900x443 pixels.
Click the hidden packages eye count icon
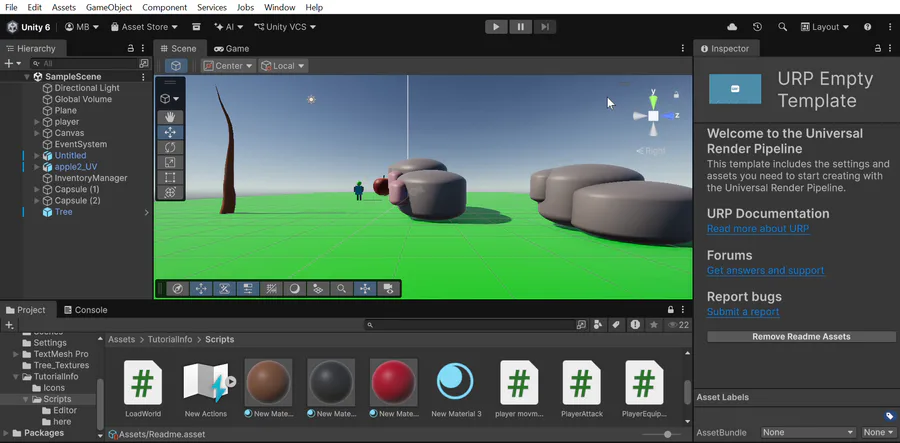point(678,325)
